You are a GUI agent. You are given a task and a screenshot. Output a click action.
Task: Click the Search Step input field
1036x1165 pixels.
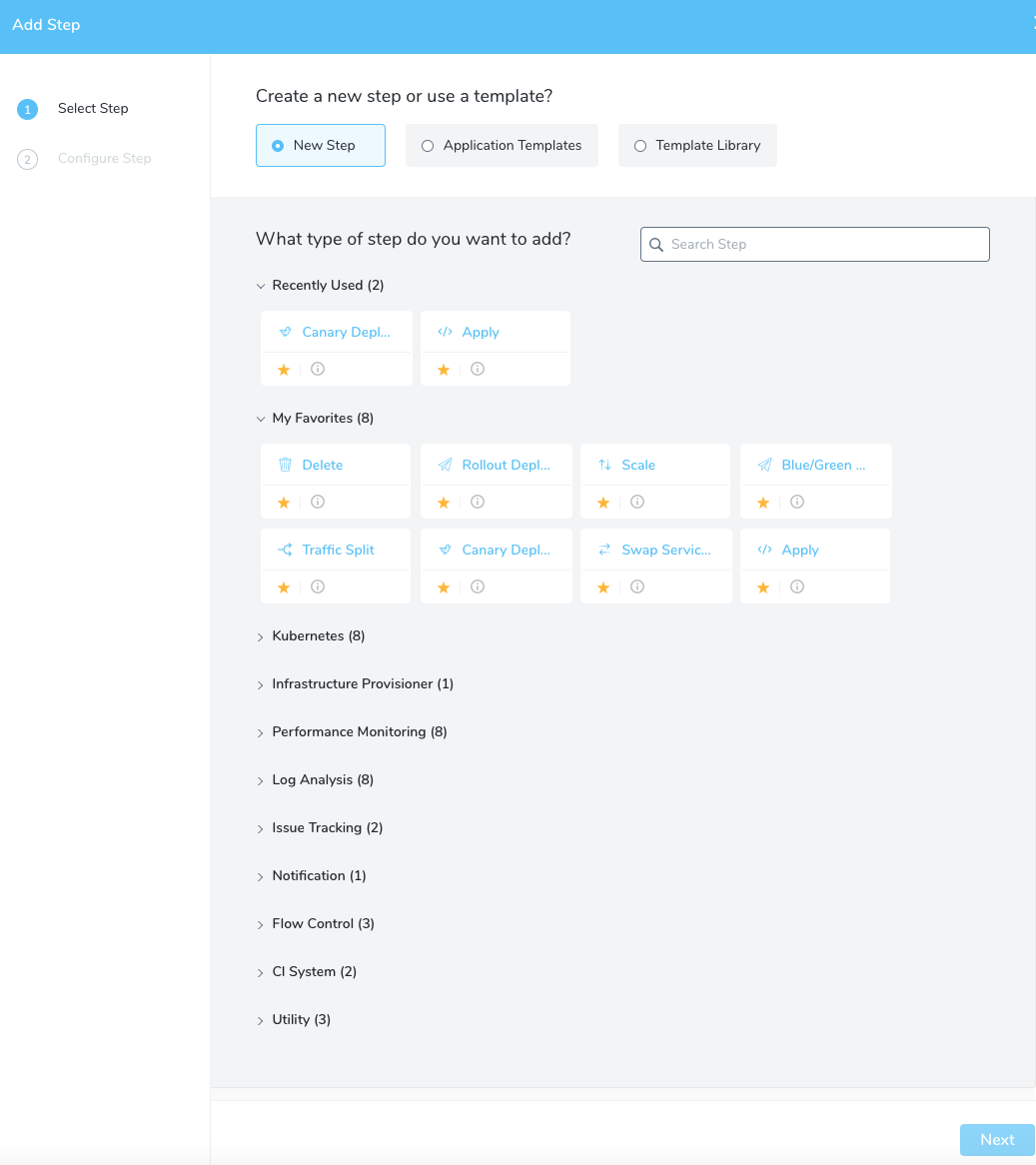pos(814,245)
